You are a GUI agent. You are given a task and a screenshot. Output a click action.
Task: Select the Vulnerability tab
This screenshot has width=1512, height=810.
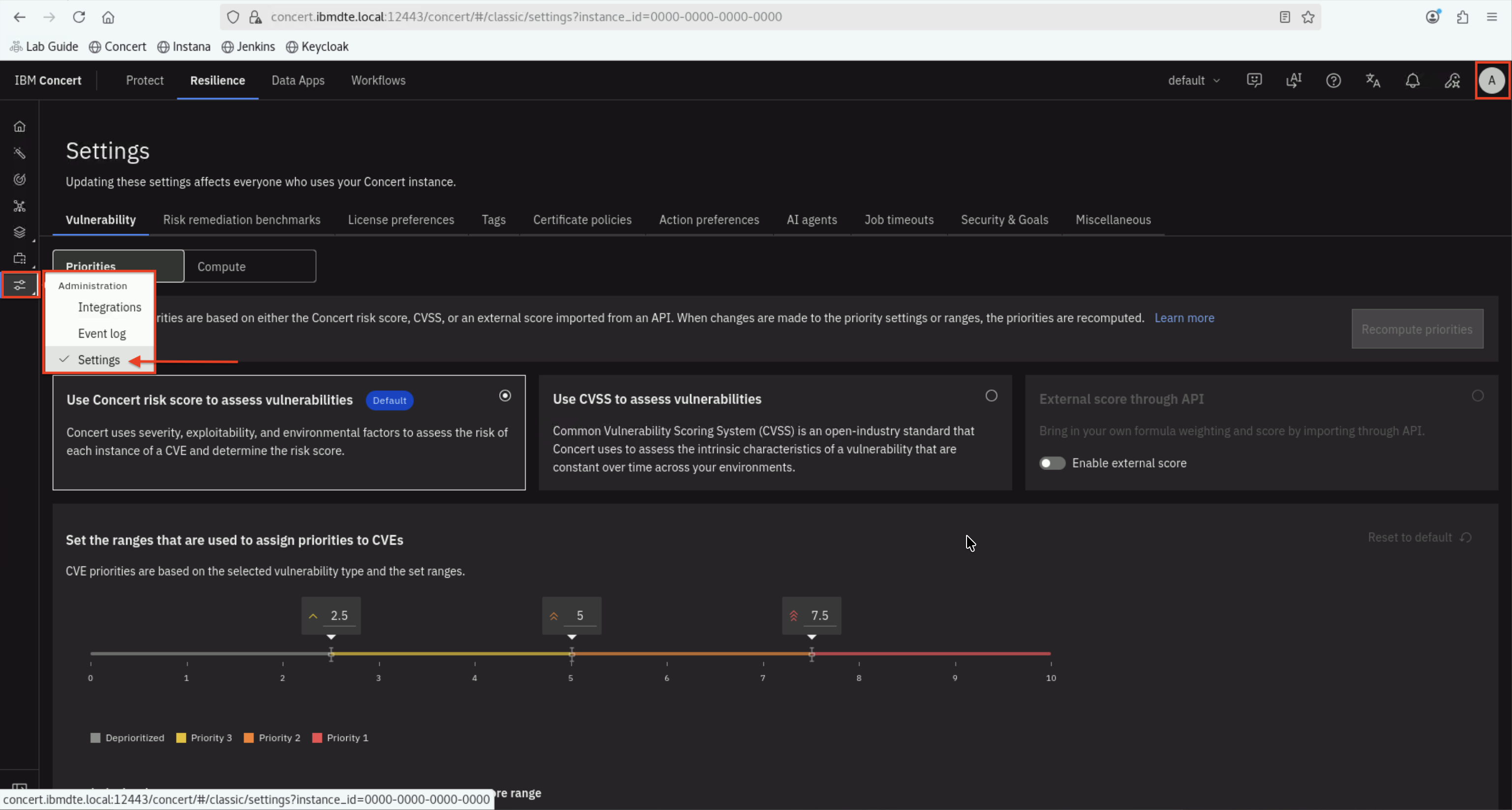point(100,219)
